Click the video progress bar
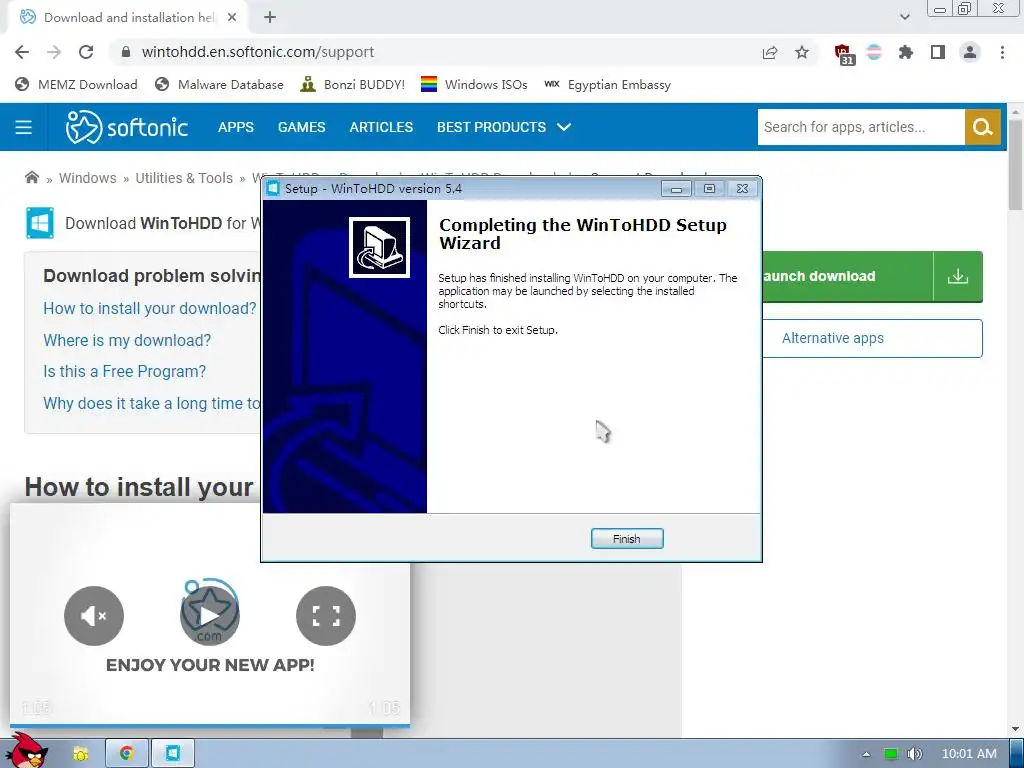Viewport: 1024px width, 768px height. click(210, 725)
